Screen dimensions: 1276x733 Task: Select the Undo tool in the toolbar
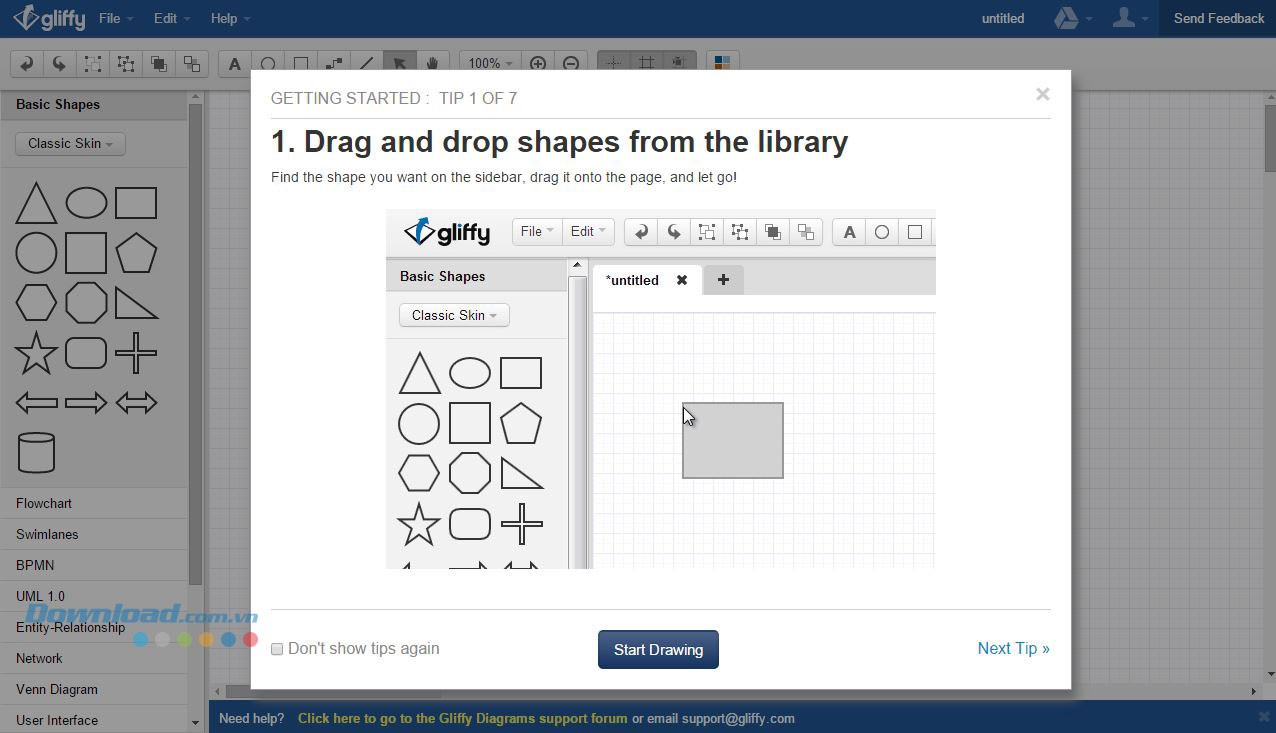tap(26, 63)
